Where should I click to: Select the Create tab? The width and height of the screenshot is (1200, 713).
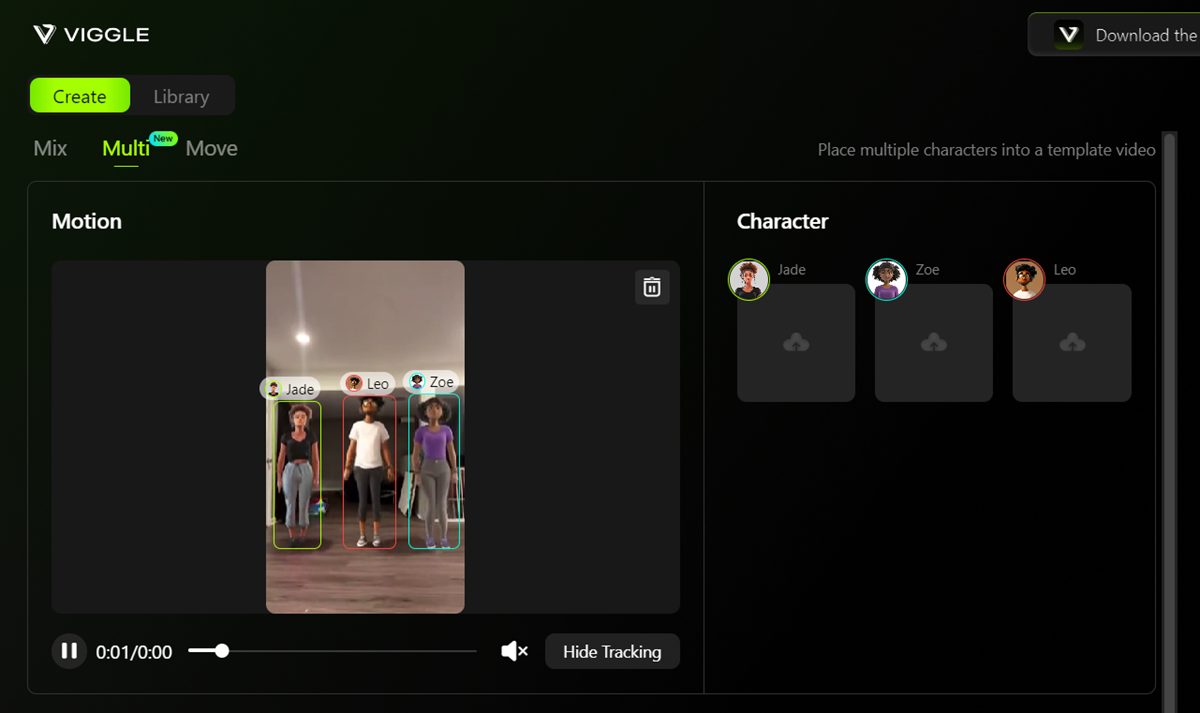pos(80,96)
